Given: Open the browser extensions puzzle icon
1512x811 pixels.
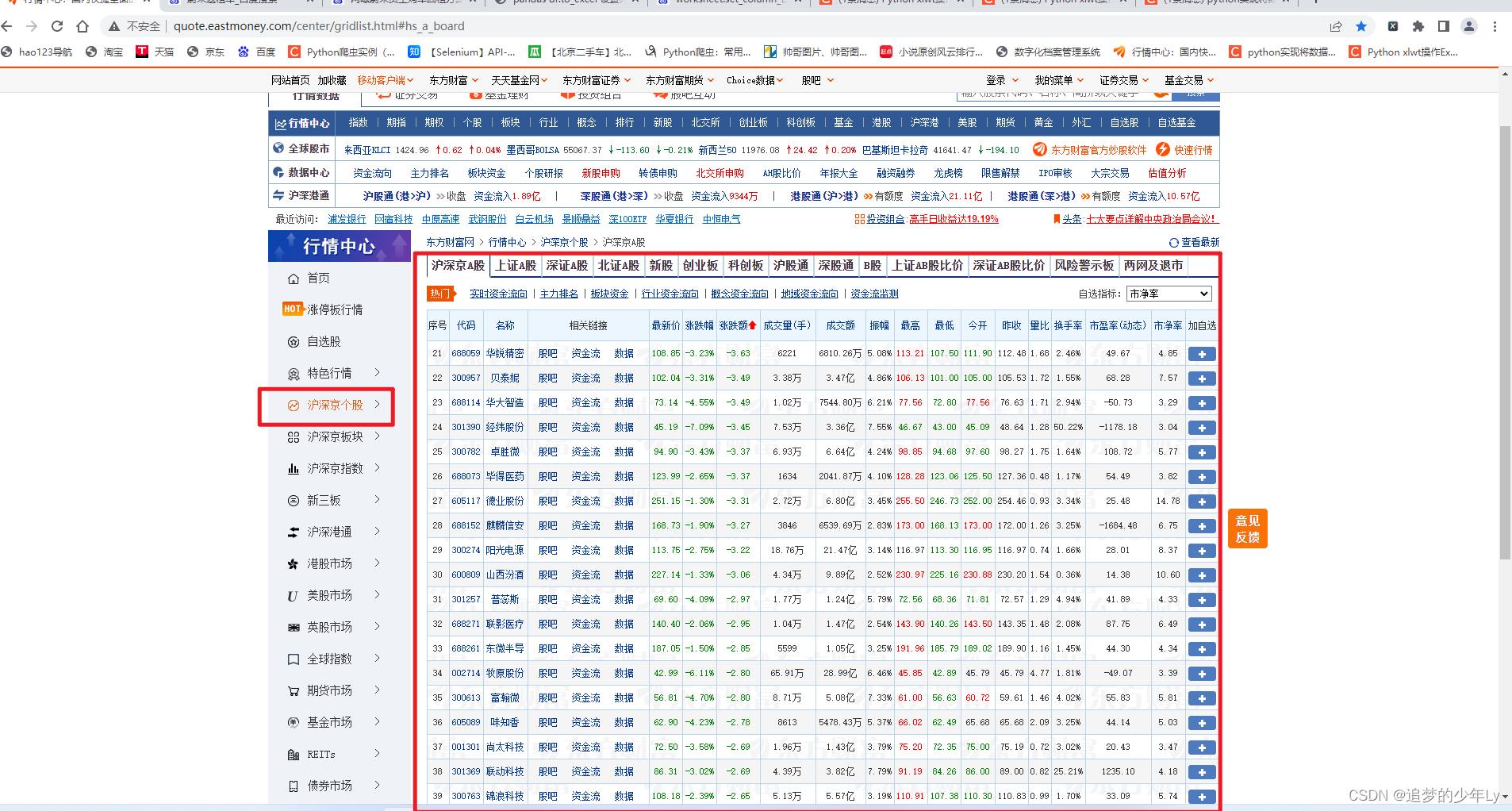Looking at the screenshot, I should pos(1418,26).
